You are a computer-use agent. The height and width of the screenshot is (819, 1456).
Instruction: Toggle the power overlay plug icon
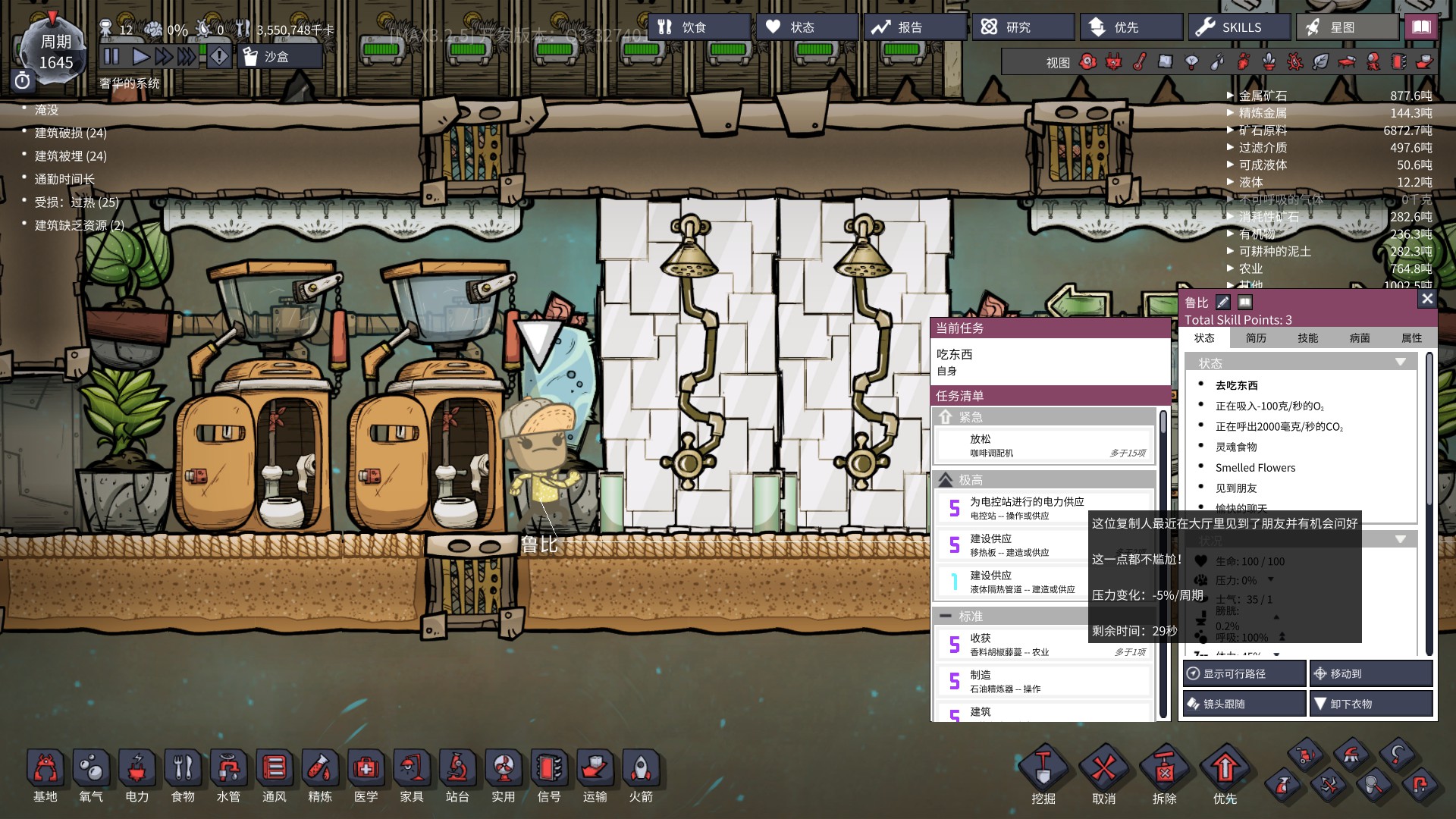(1113, 62)
